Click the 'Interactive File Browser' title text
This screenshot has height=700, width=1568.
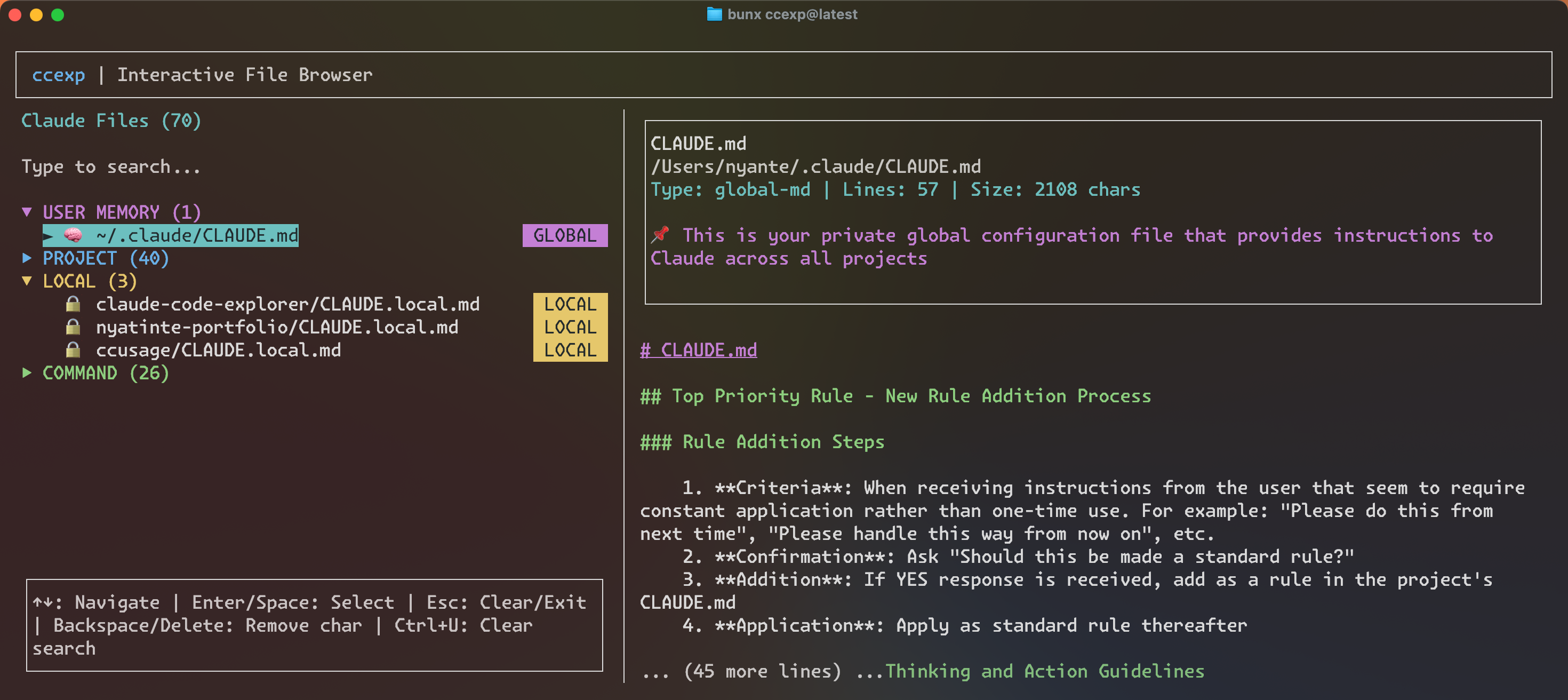click(x=245, y=74)
